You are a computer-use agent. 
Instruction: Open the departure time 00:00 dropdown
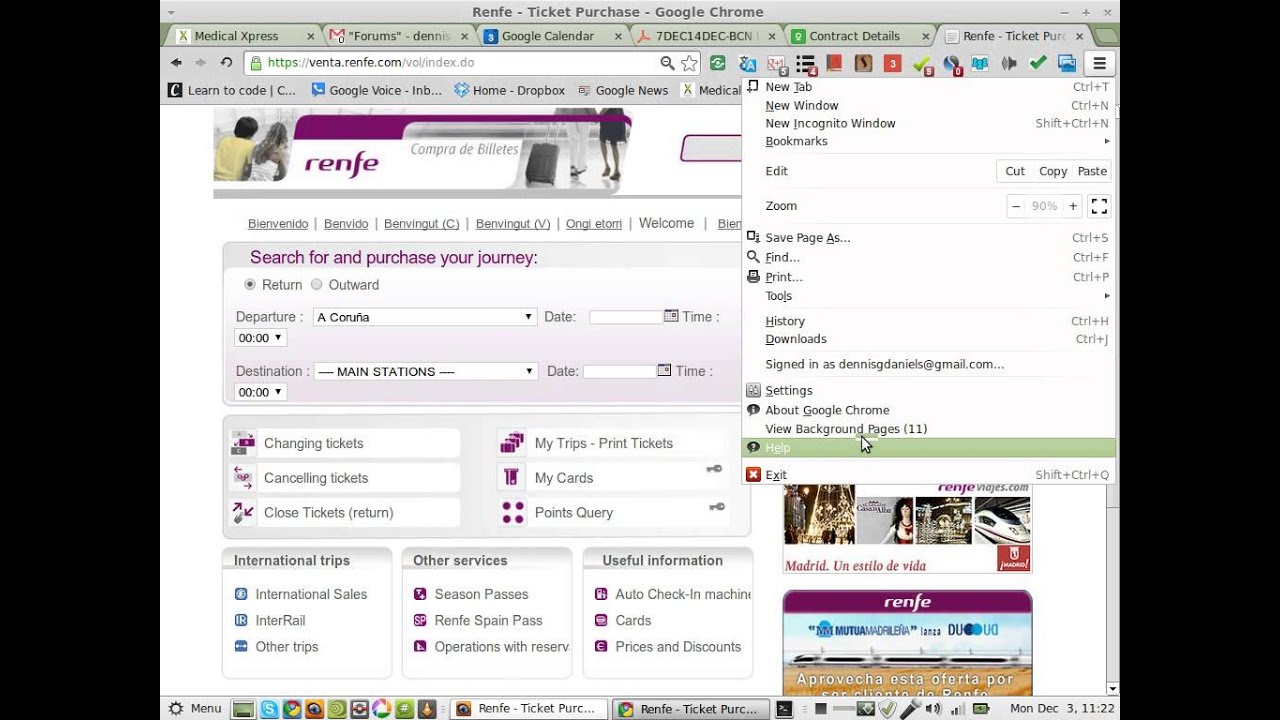point(261,338)
